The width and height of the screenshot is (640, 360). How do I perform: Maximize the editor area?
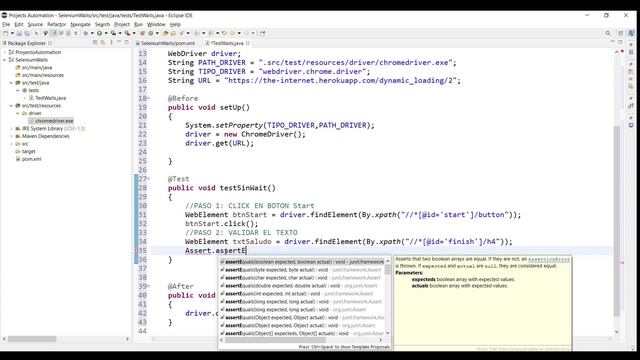coord(620,42)
